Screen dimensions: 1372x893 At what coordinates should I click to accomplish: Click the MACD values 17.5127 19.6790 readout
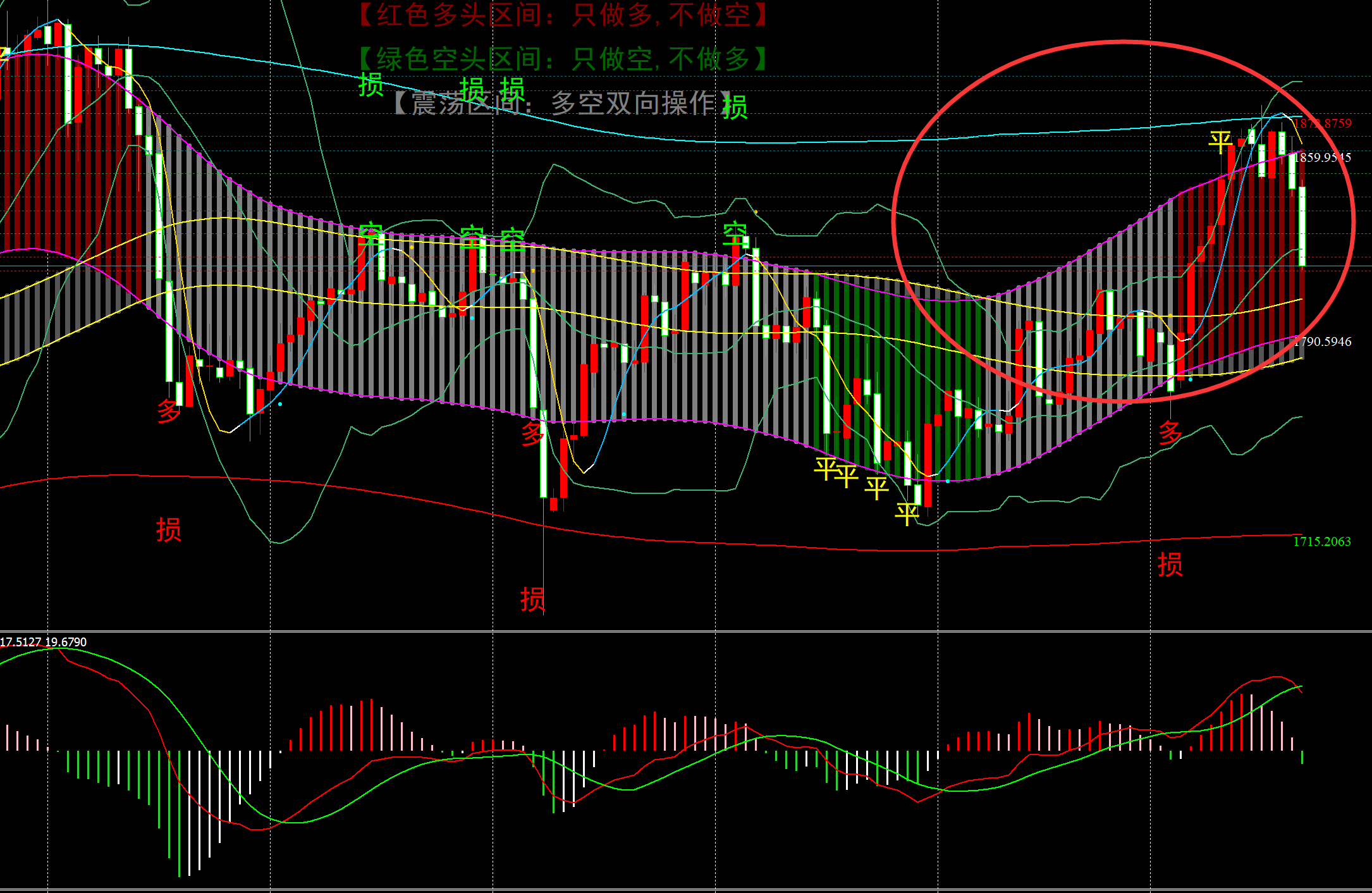(x=44, y=642)
